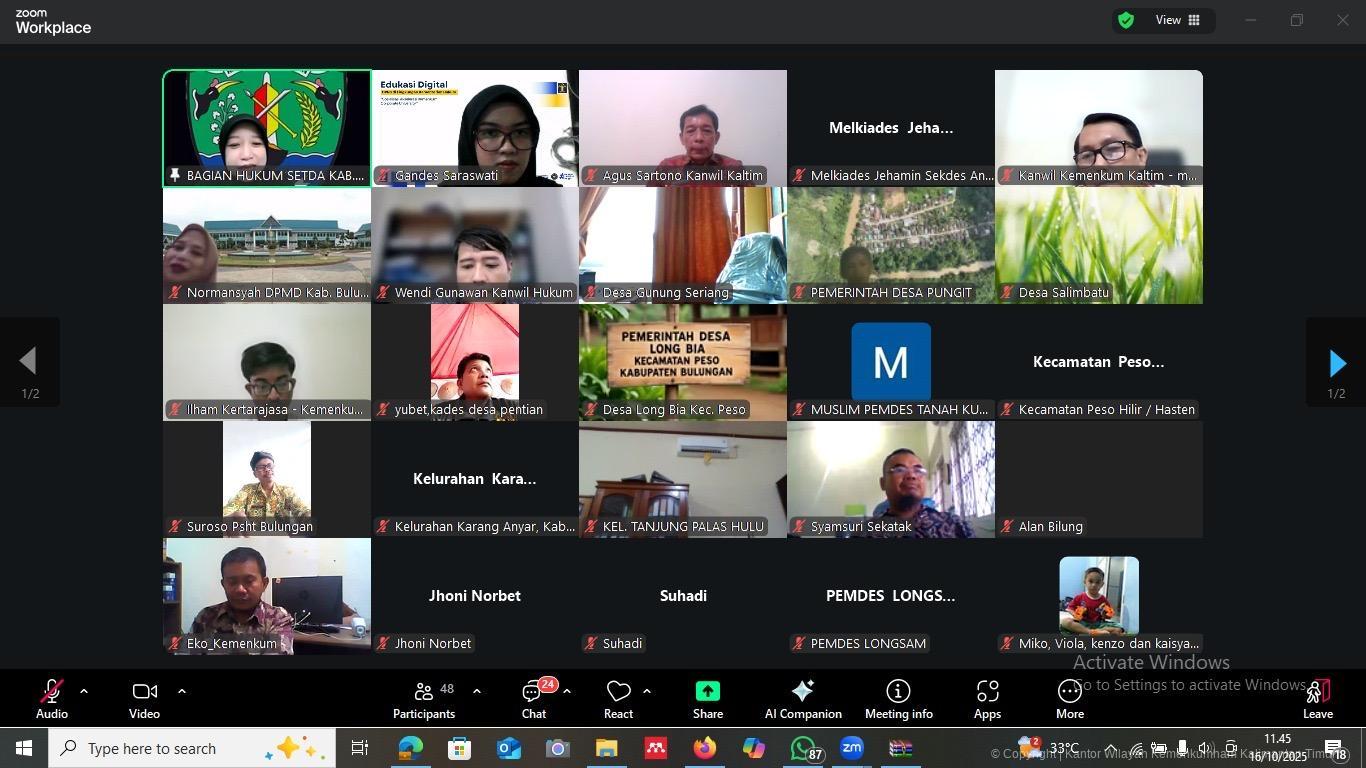Image resolution: width=1366 pixels, height=768 pixels.
Task: Expand audio settings arrow next to Audio
Action: (84, 691)
